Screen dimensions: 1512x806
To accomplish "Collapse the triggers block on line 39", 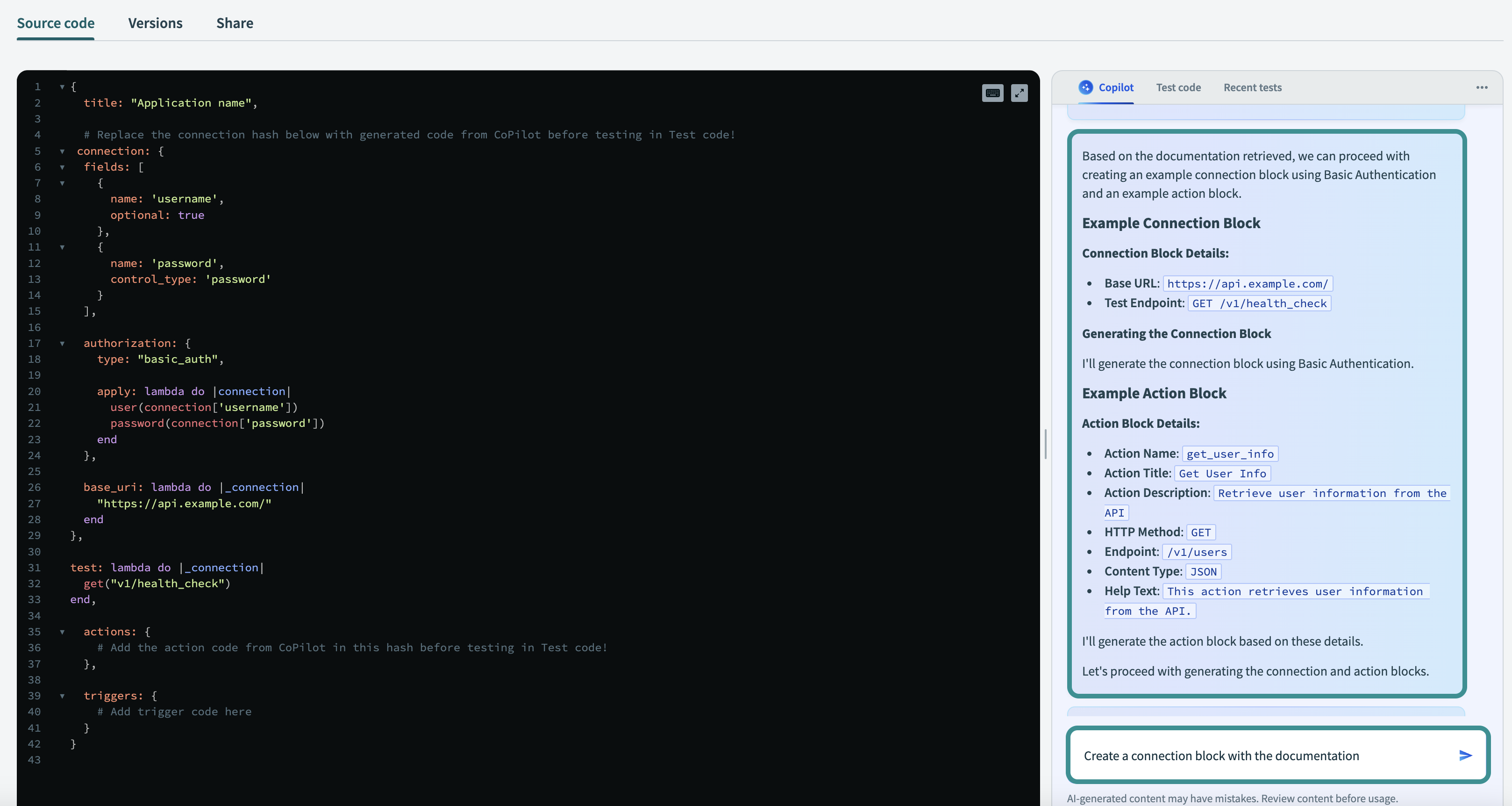I will tap(62, 696).
